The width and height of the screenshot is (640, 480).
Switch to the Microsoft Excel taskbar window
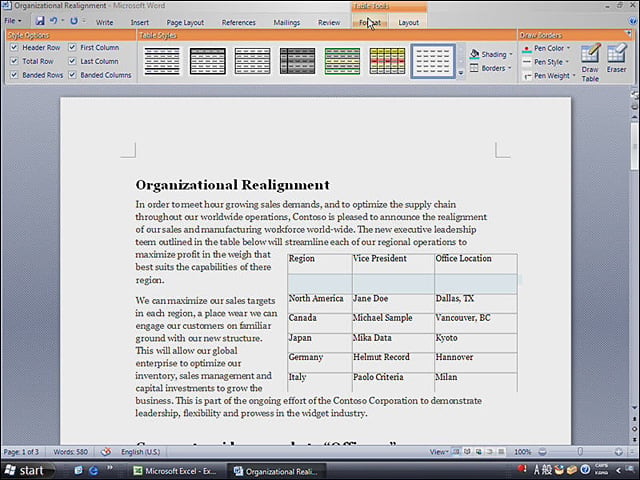point(177,471)
